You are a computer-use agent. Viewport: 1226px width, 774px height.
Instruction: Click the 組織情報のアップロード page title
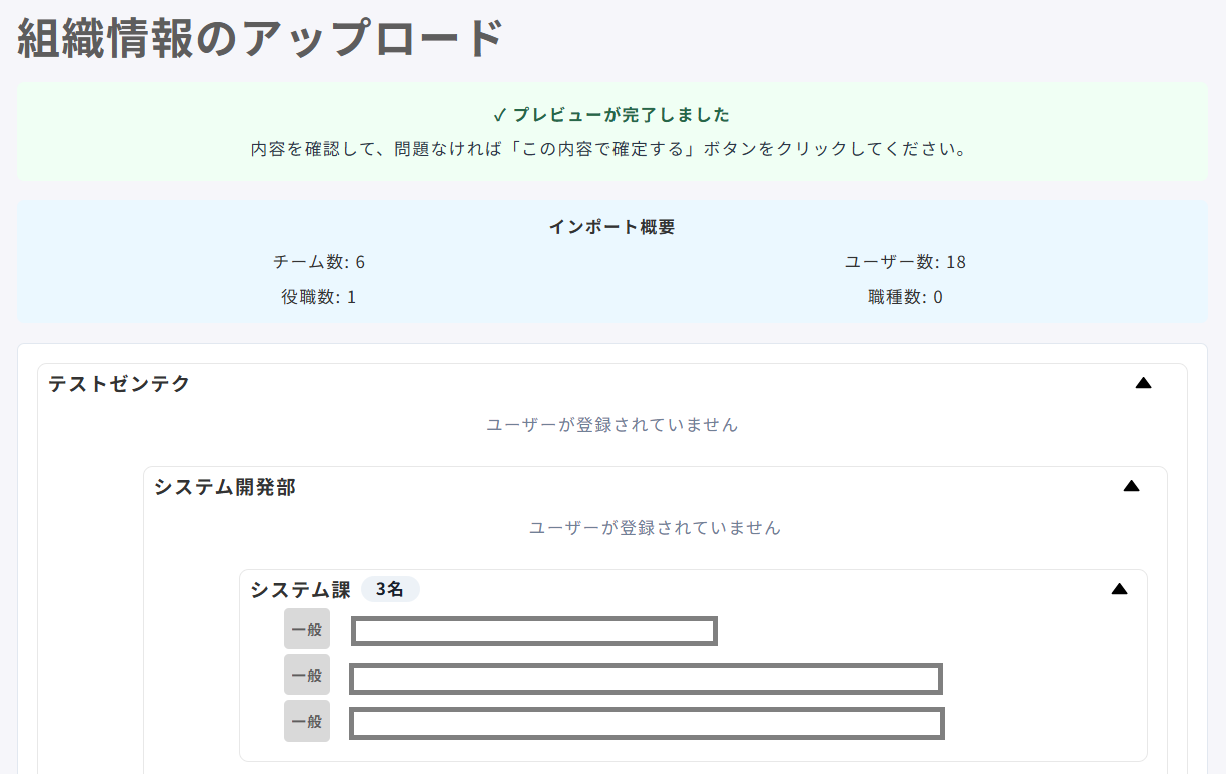coord(260,39)
